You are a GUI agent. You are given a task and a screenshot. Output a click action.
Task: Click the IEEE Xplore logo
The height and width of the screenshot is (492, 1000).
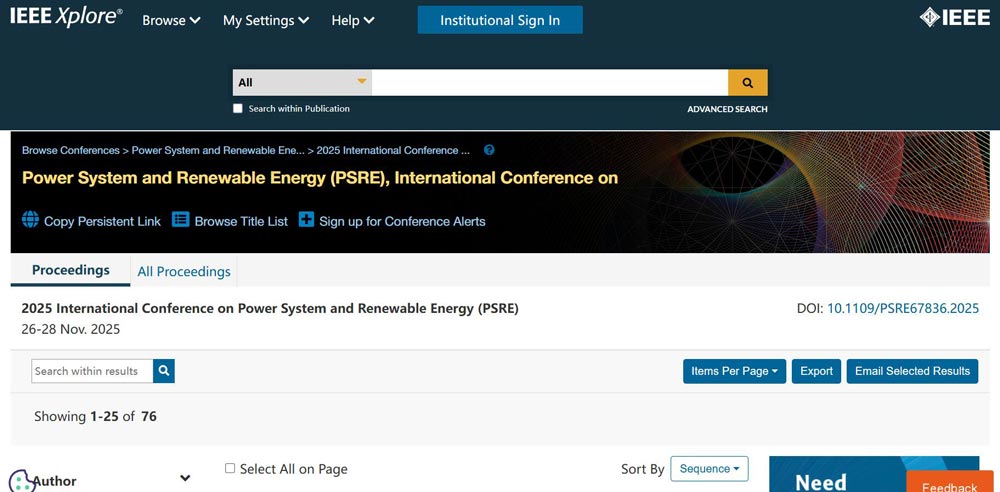pos(66,19)
